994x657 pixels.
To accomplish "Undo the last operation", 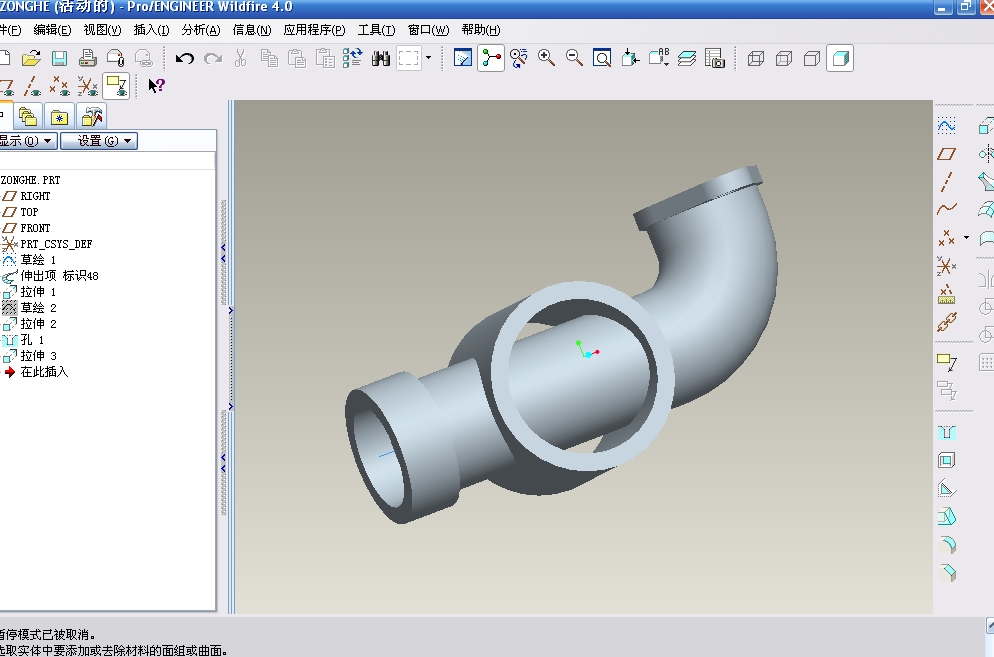I will pos(184,59).
